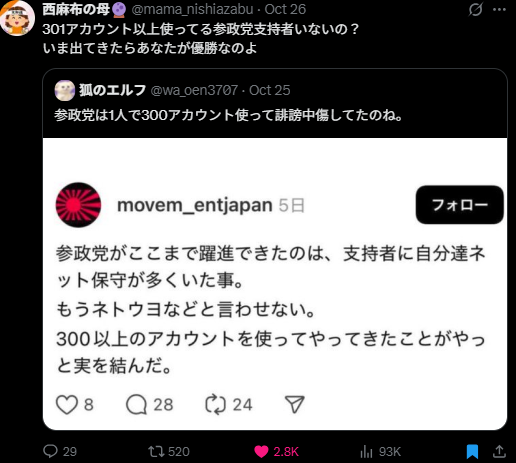
Task: Open the tweet's reply comments icon
Action: [50, 451]
